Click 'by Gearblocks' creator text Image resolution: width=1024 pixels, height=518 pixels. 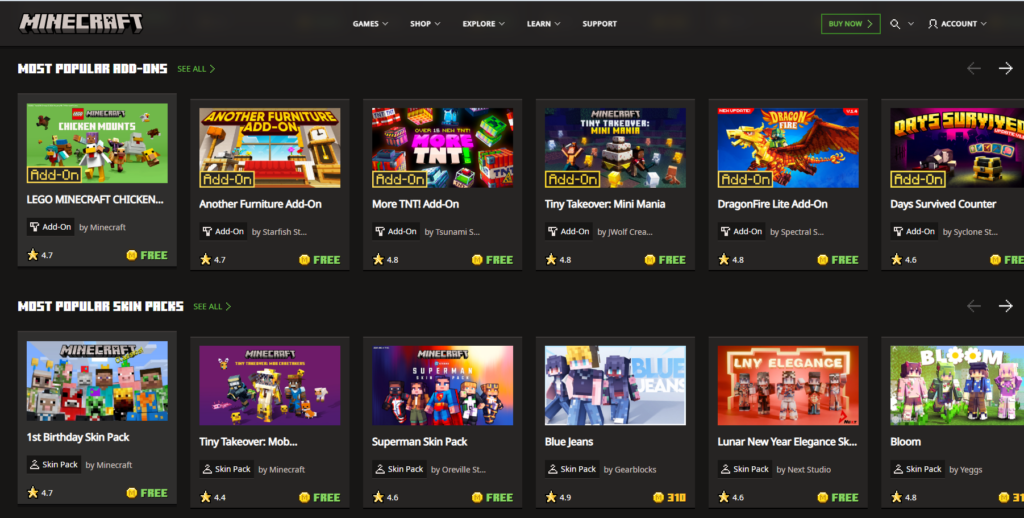(x=630, y=470)
